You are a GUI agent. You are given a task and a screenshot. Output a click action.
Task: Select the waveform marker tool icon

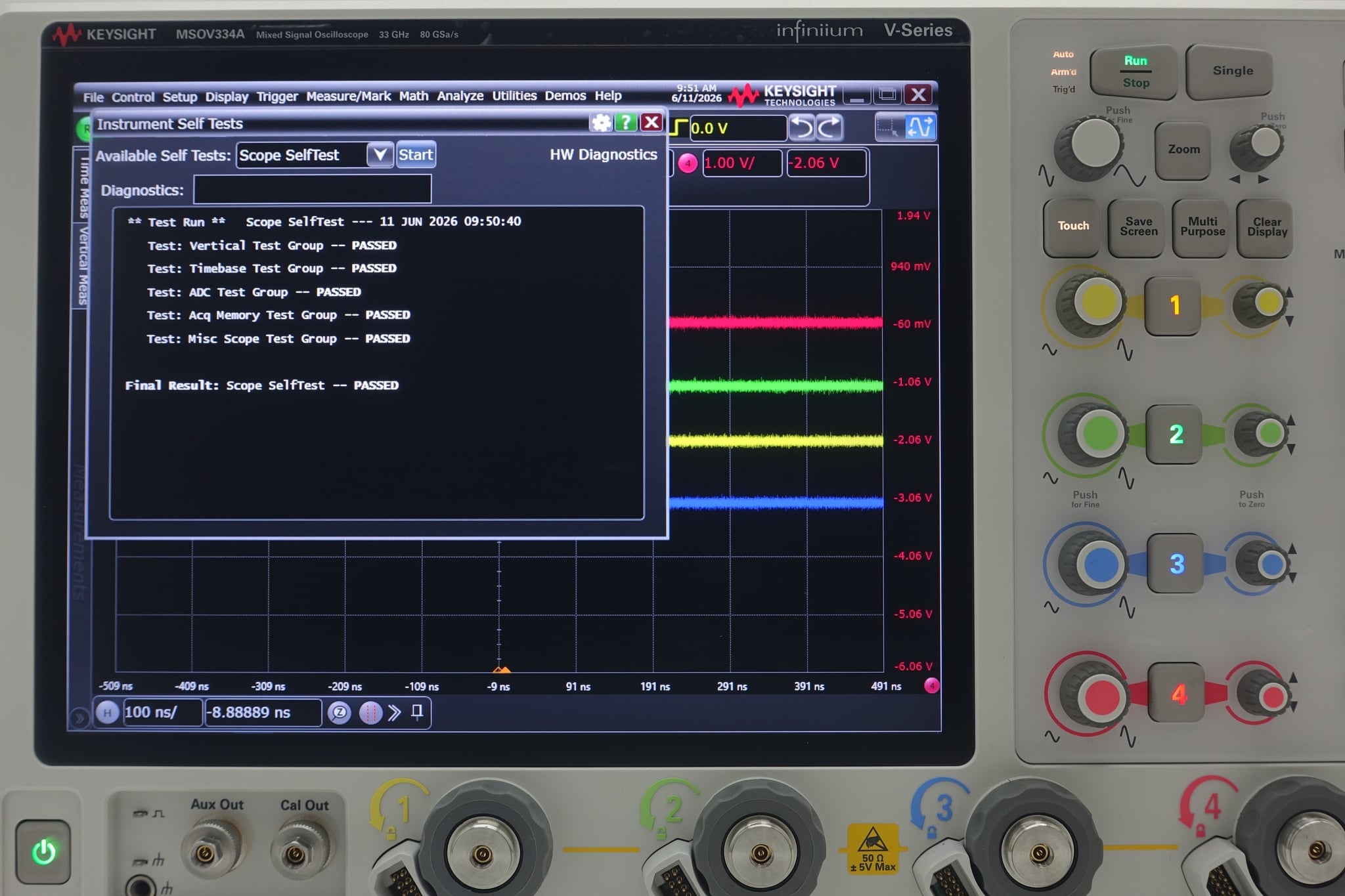coord(920,127)
